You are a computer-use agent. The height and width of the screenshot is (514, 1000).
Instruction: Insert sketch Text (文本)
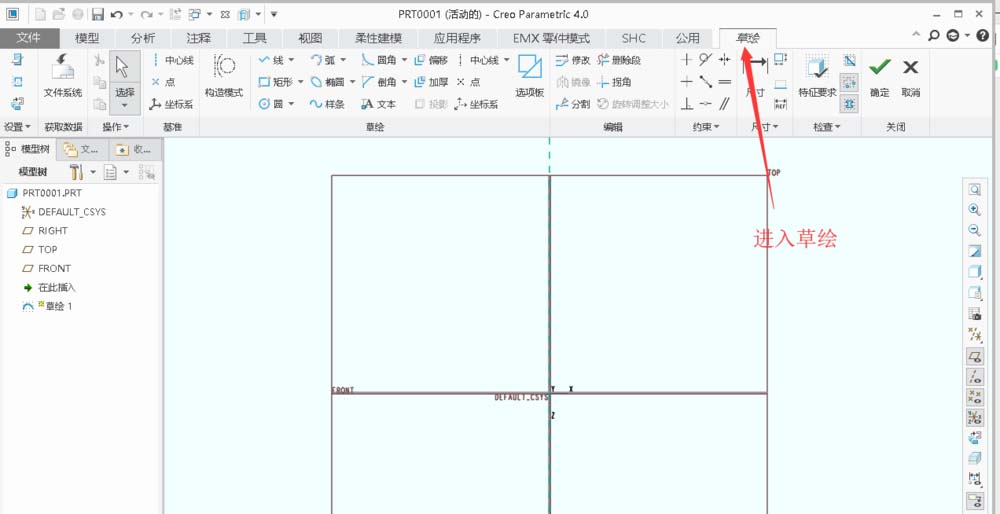378,104
